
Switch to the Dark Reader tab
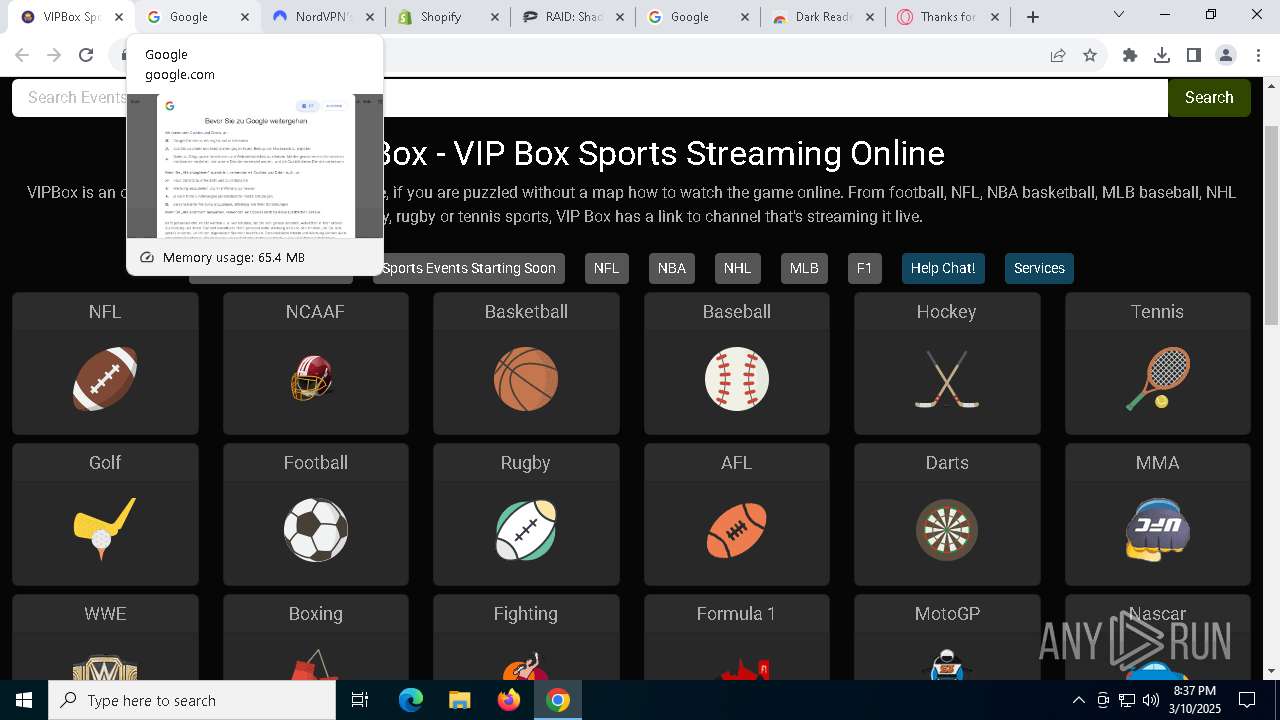[824, 17]
